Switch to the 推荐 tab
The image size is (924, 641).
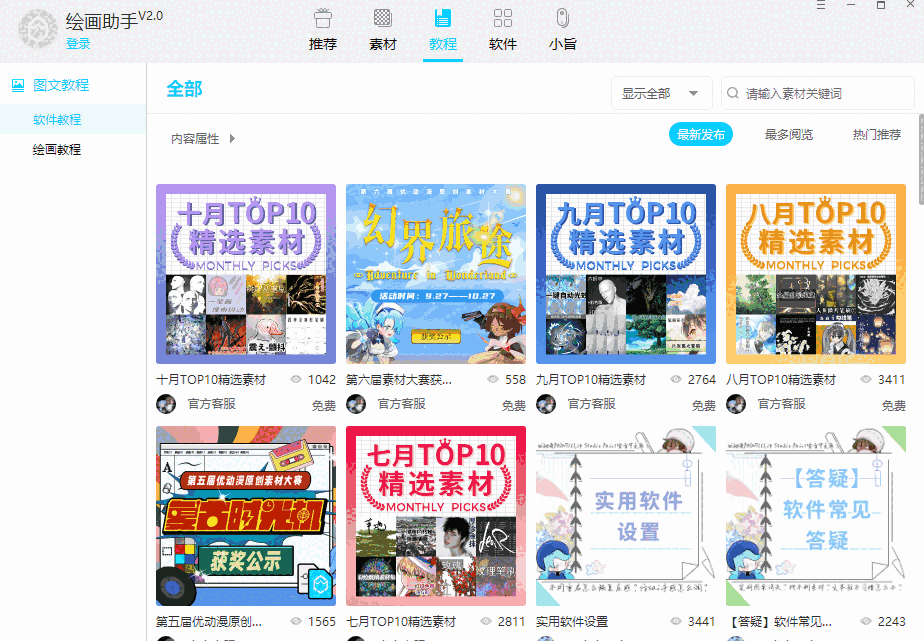tap(322, 31)
